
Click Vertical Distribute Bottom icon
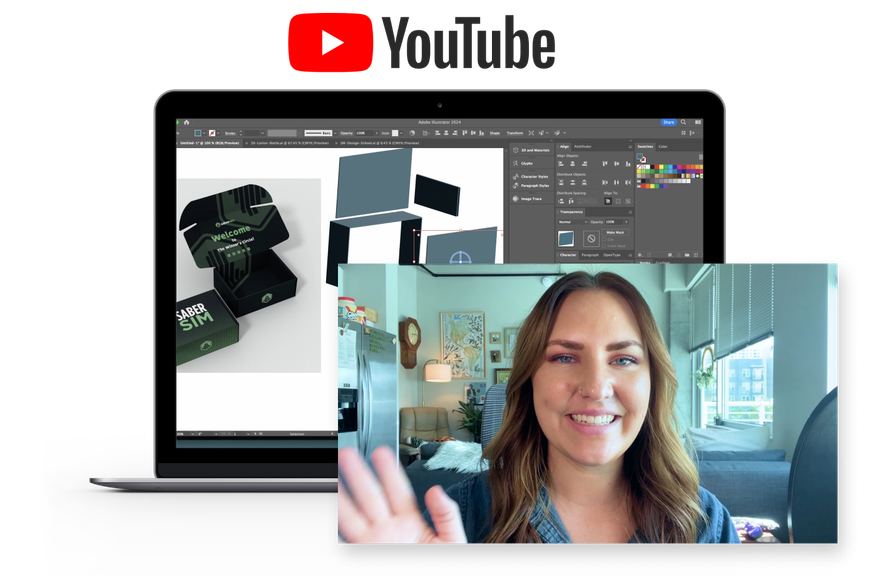click(584, 182)
